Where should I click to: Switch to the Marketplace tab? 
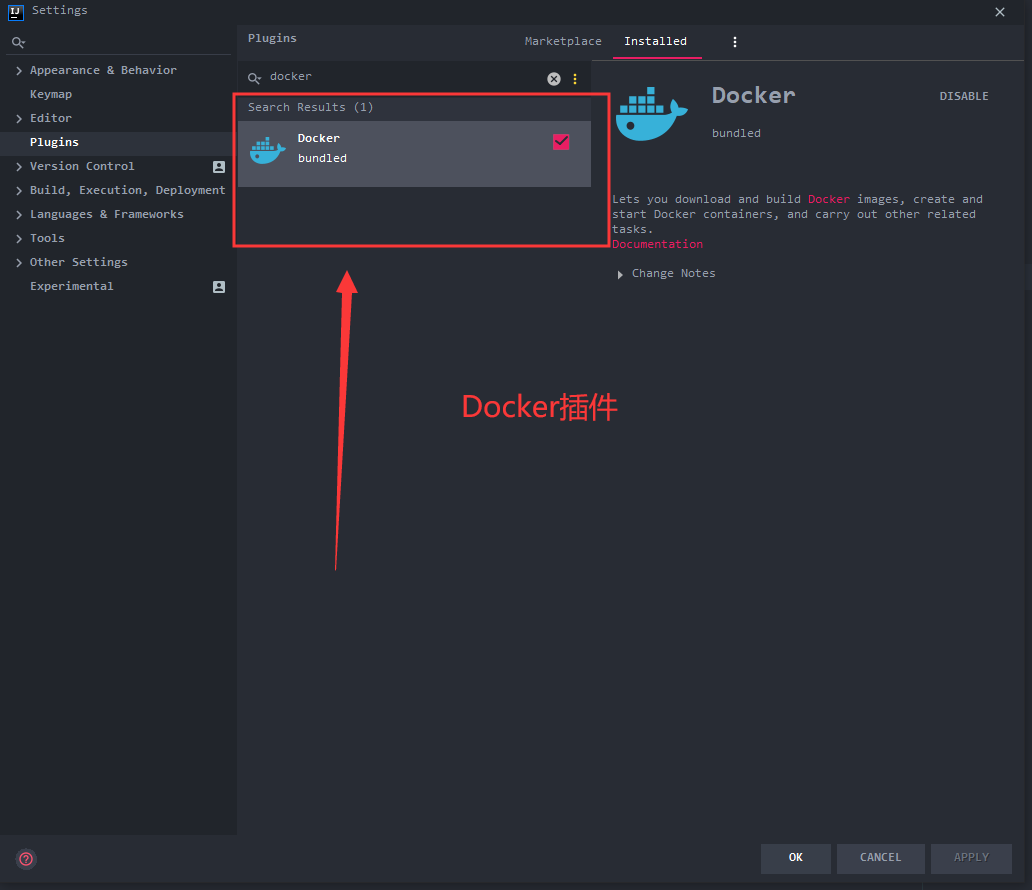(x=563, y=41)
